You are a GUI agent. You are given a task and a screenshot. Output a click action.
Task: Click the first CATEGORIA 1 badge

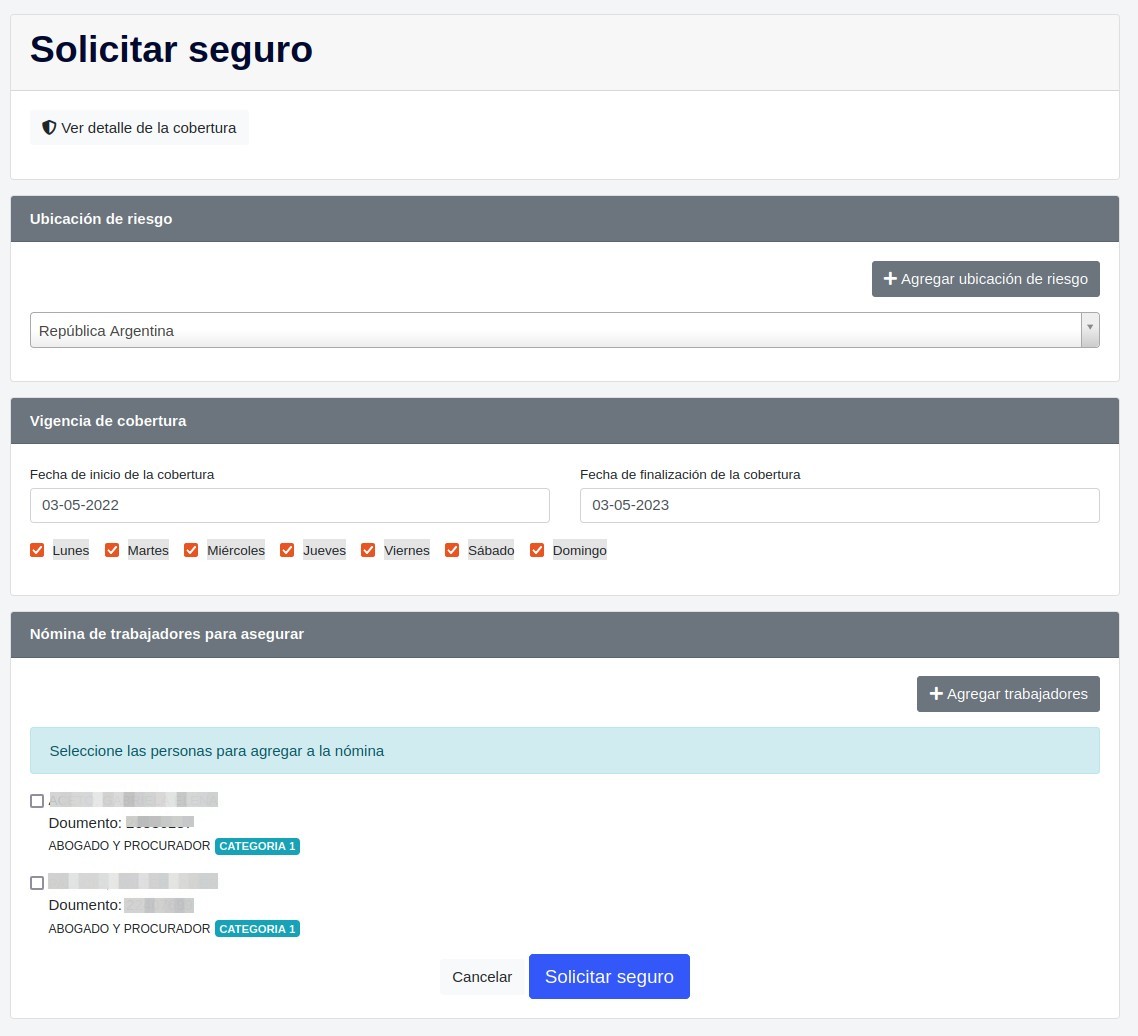click(x=257, y=846)
